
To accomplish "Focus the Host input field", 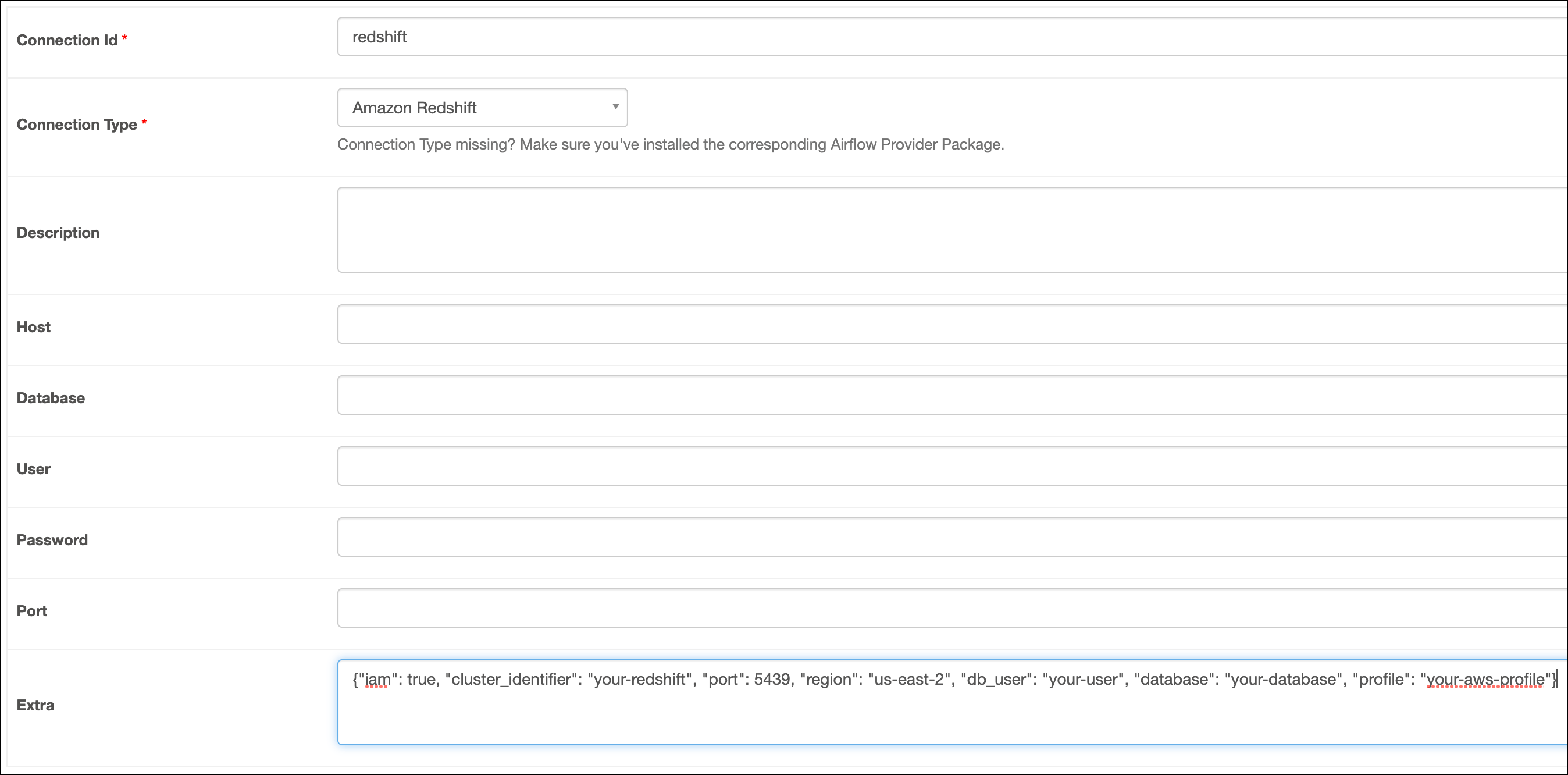I will point(953,325).
